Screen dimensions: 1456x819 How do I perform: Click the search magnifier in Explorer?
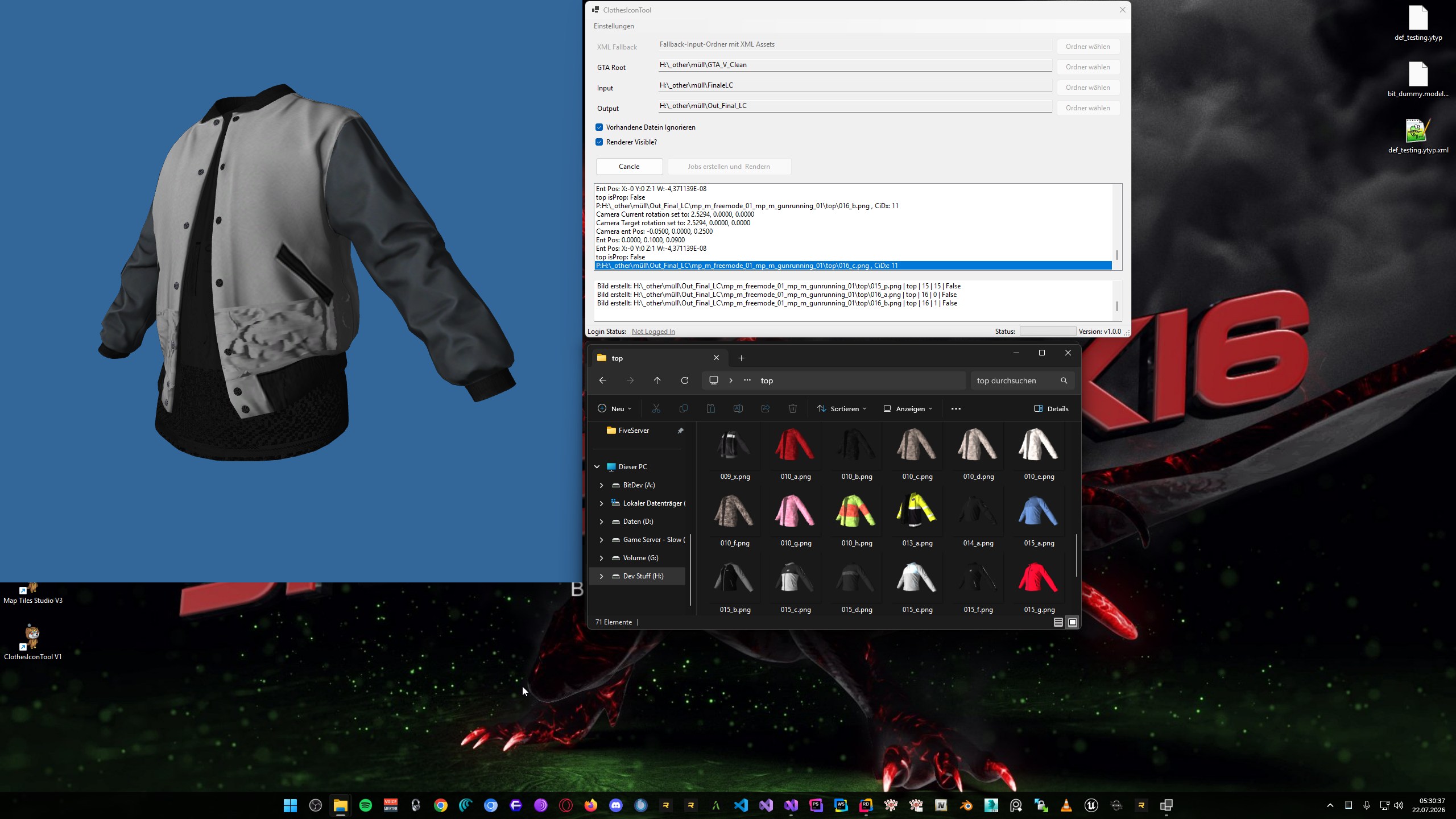tap(1064, 380)
